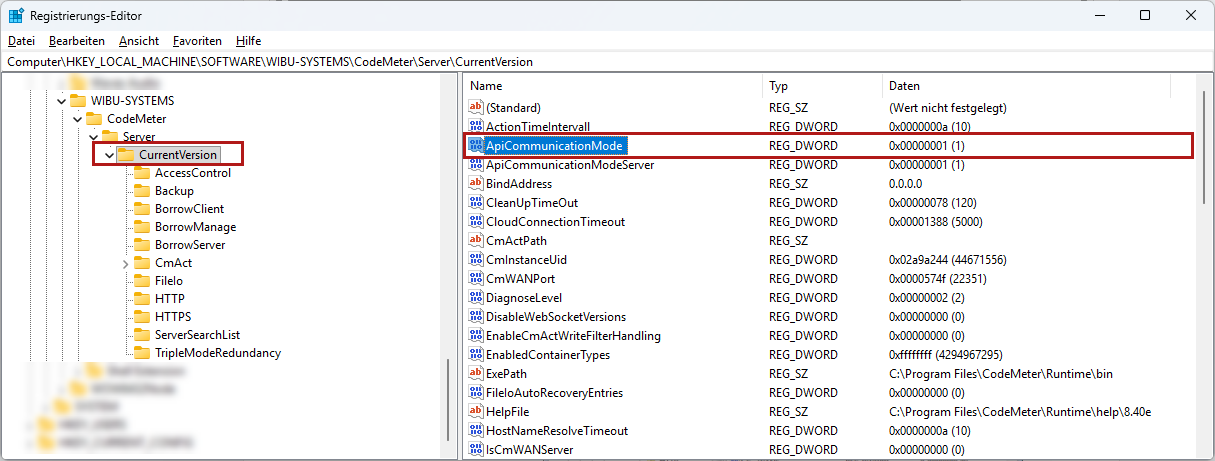Collapse the CodeMeter tree node
Screen dimensions: 1215x461
(77, 119)
